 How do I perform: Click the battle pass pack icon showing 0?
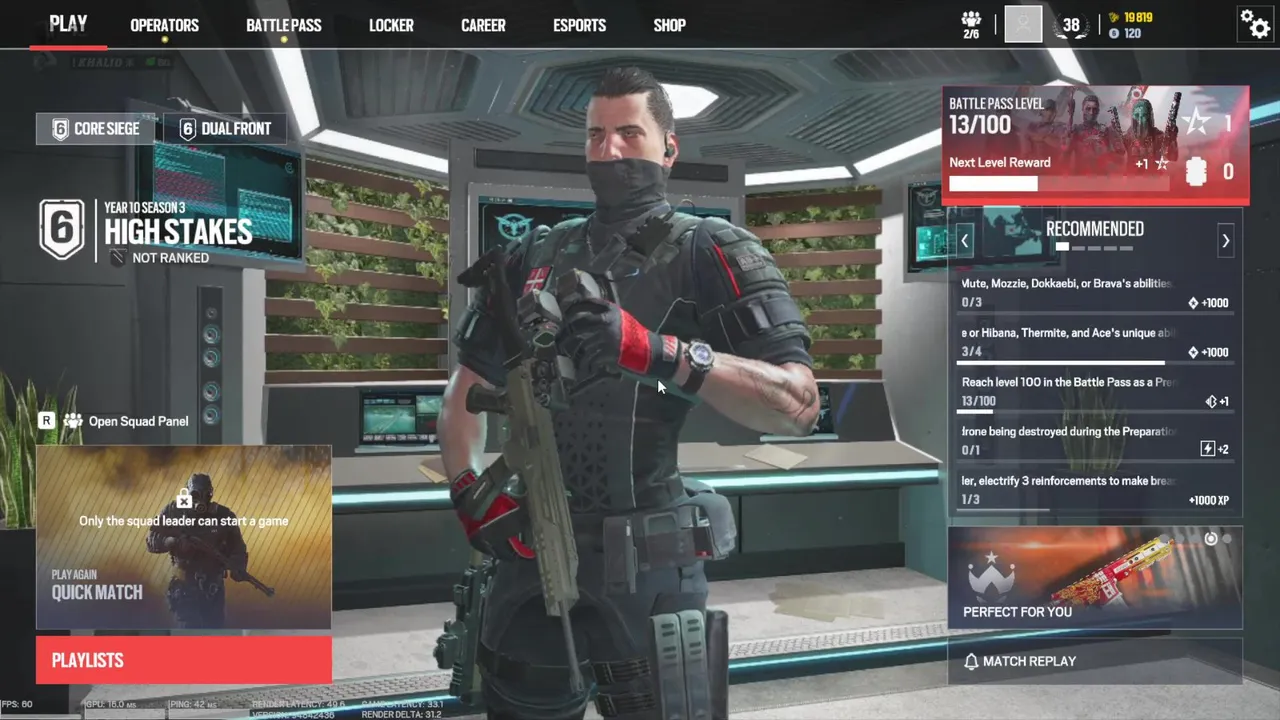(1196, 172)
